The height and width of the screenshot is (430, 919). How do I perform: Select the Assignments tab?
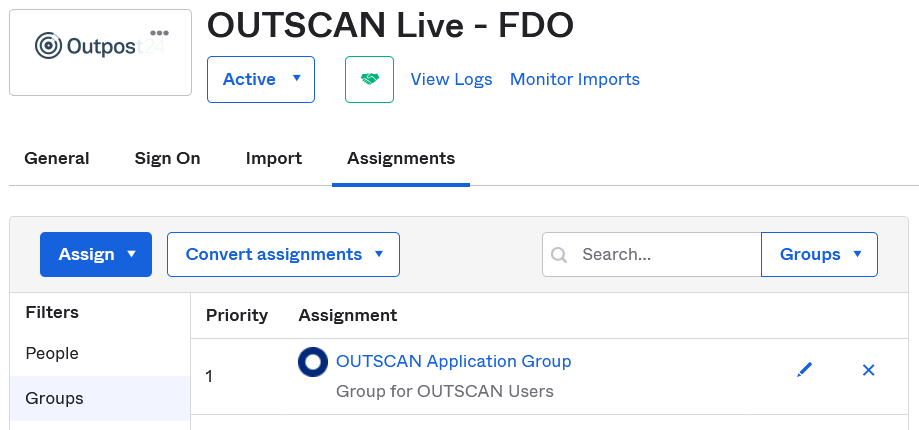(401, 158)
